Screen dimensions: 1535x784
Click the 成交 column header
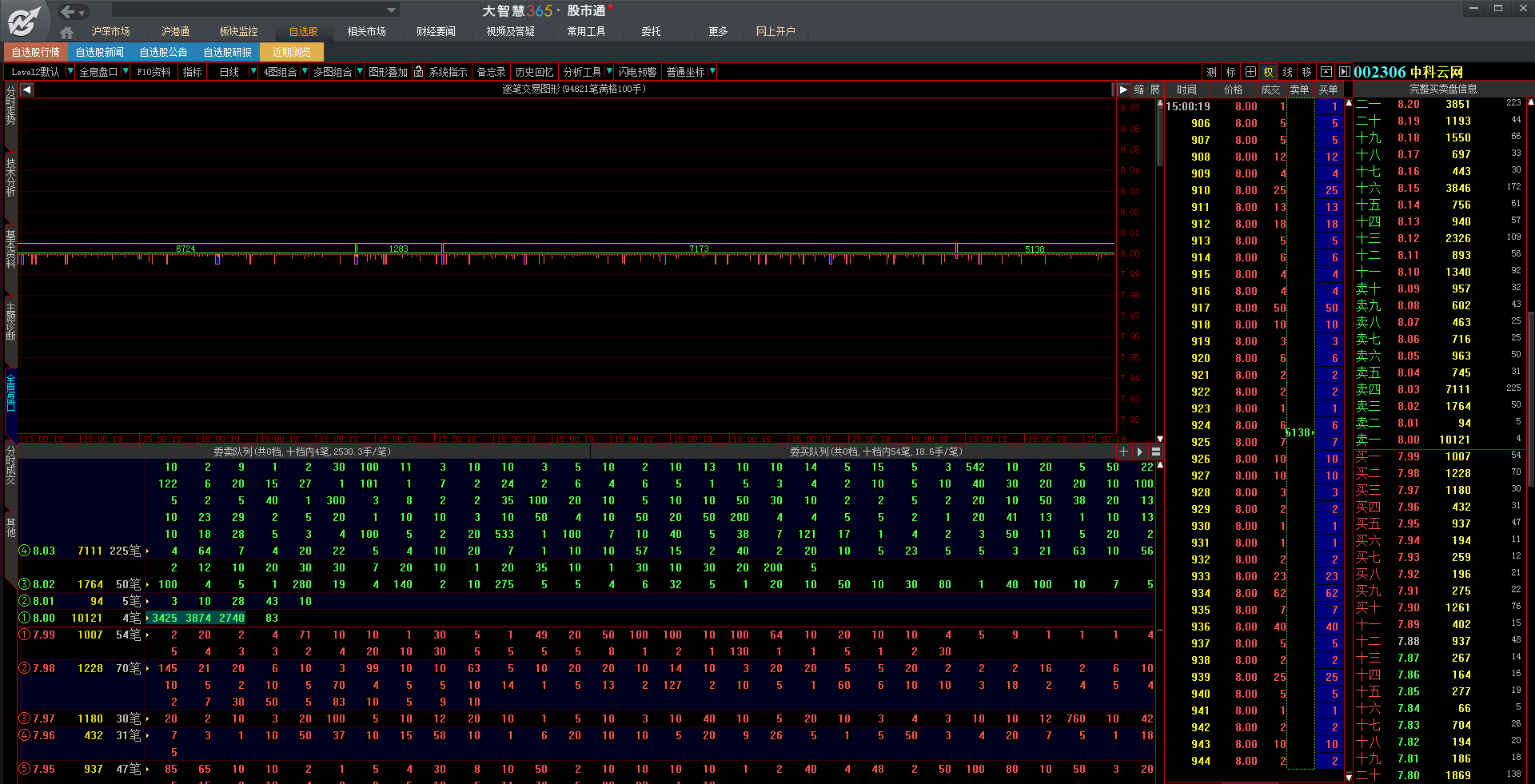[1270, 90]
